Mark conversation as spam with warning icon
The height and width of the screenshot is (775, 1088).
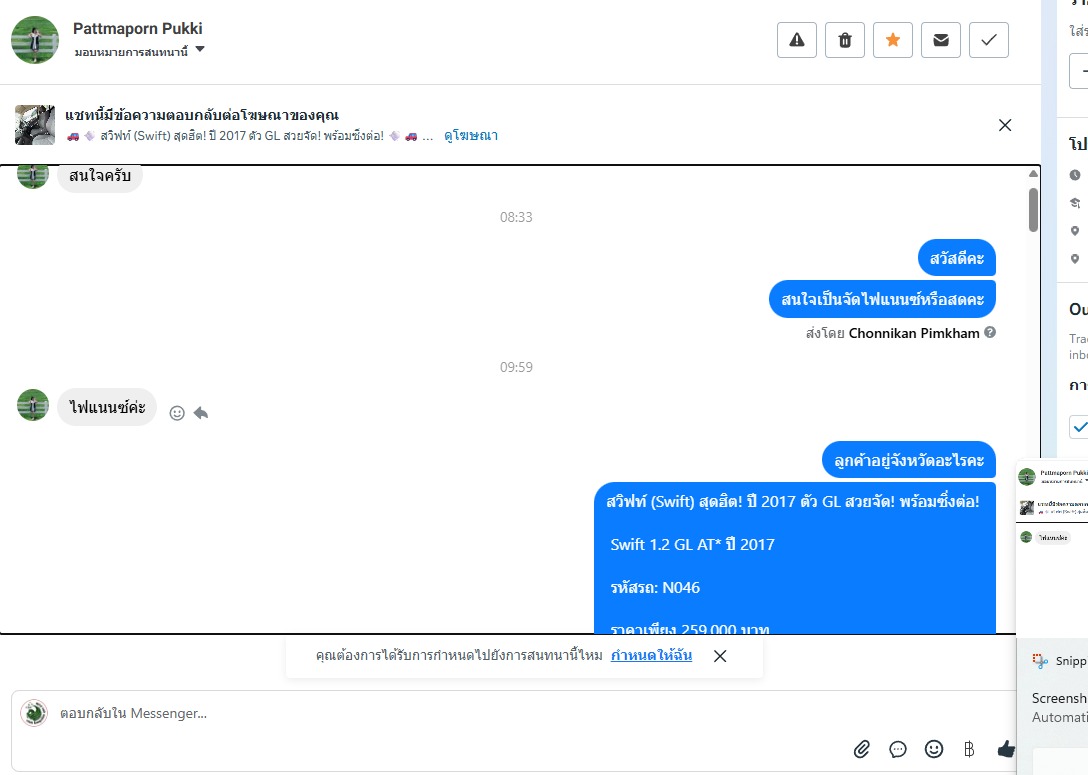click(797, 40)
